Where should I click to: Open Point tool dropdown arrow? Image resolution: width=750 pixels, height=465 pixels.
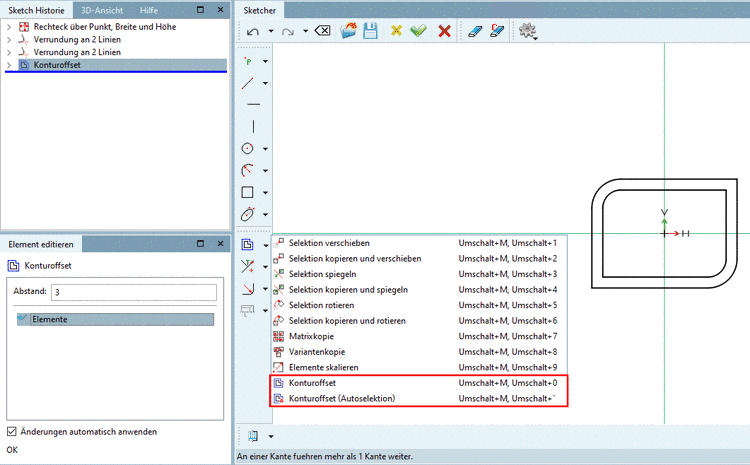click(x=265, y=61)
